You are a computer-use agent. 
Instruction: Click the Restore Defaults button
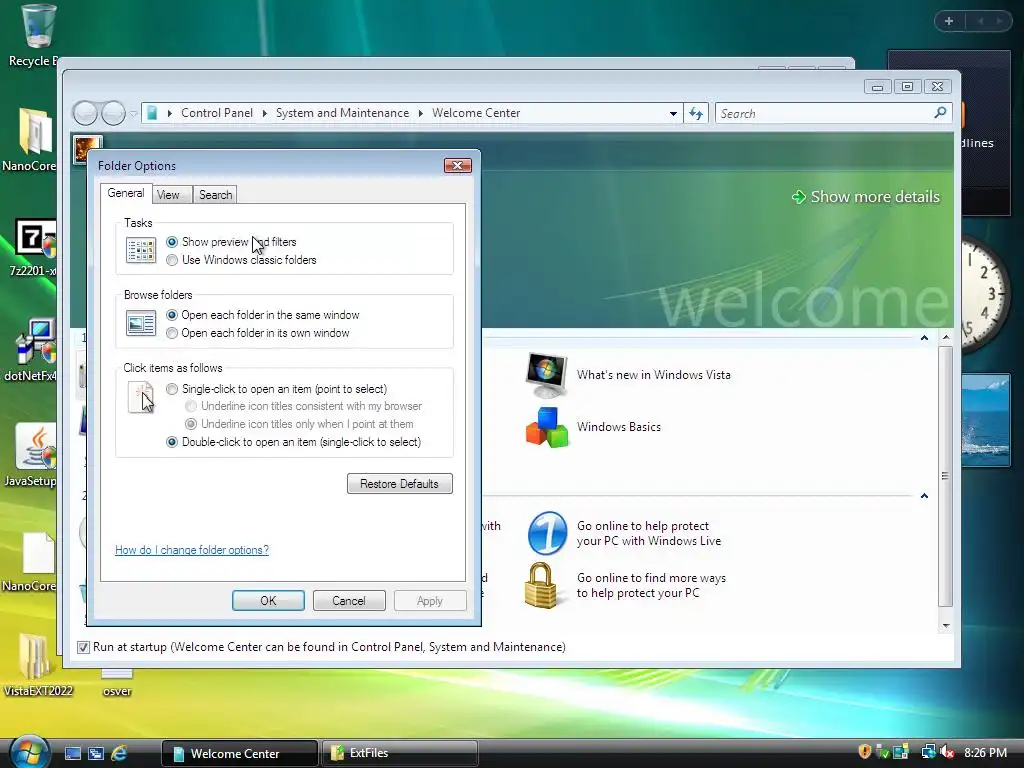pos(399,484)
